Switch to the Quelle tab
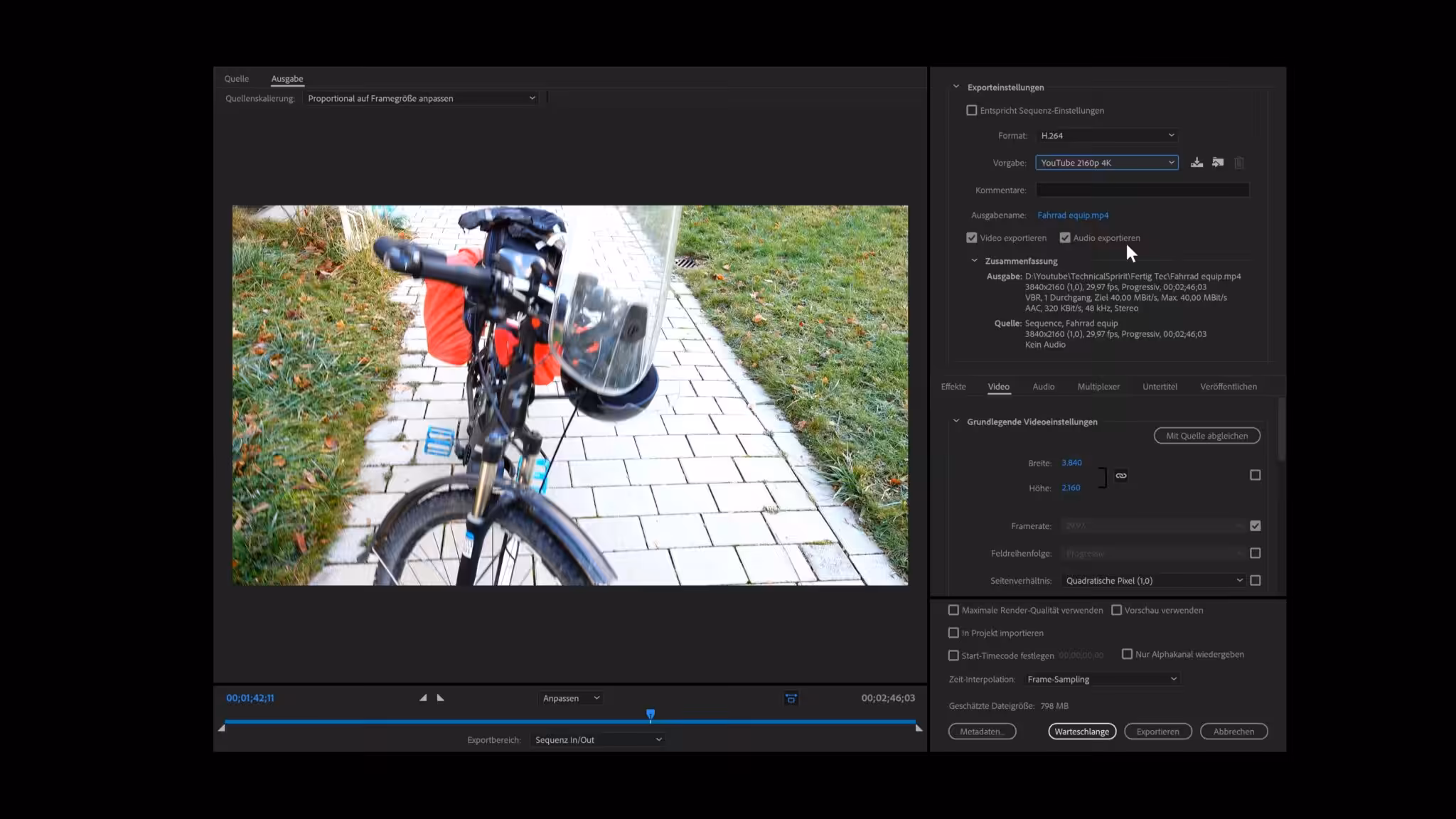 237,79
